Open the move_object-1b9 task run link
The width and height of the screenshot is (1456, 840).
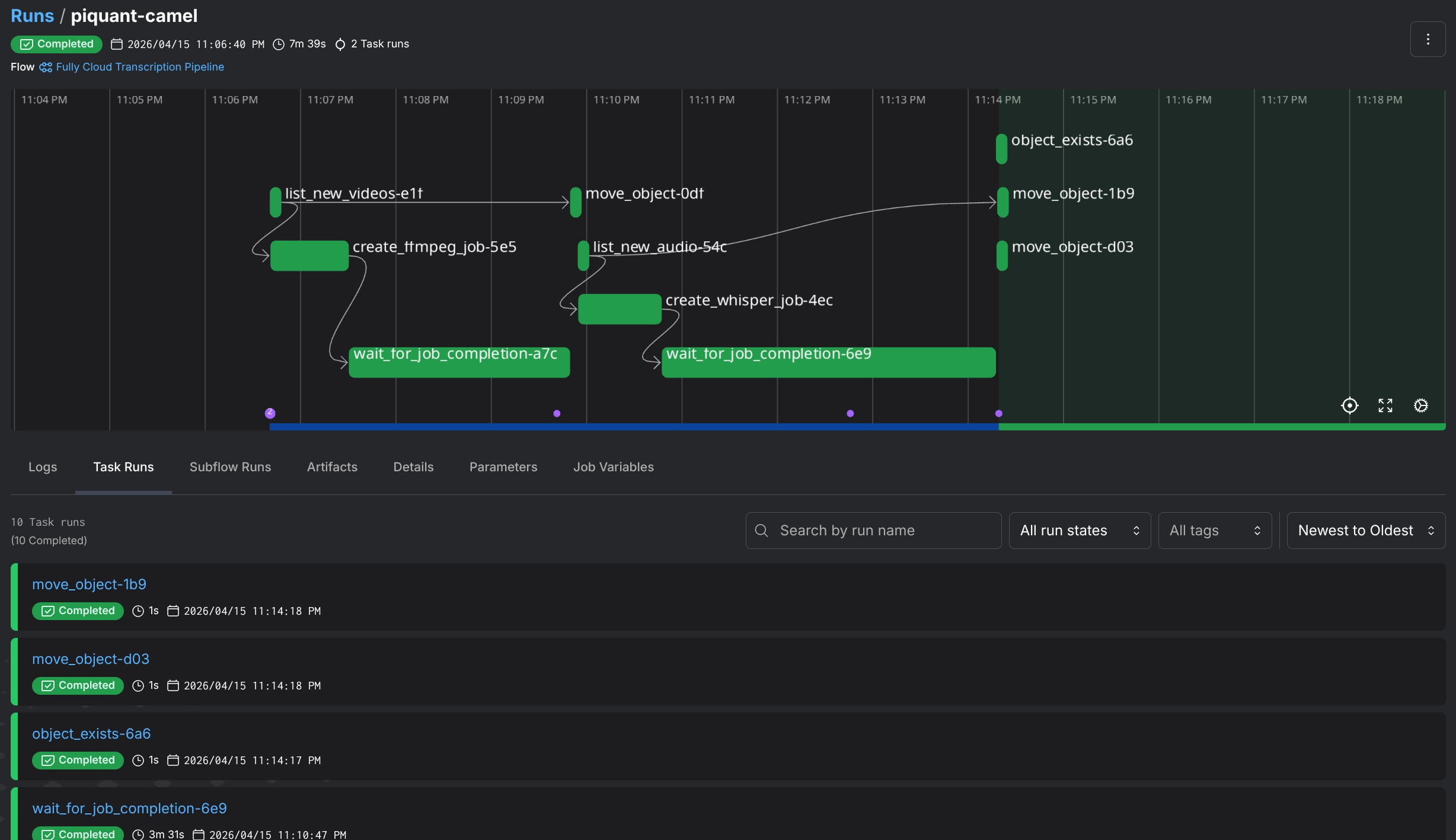(89, 585)
